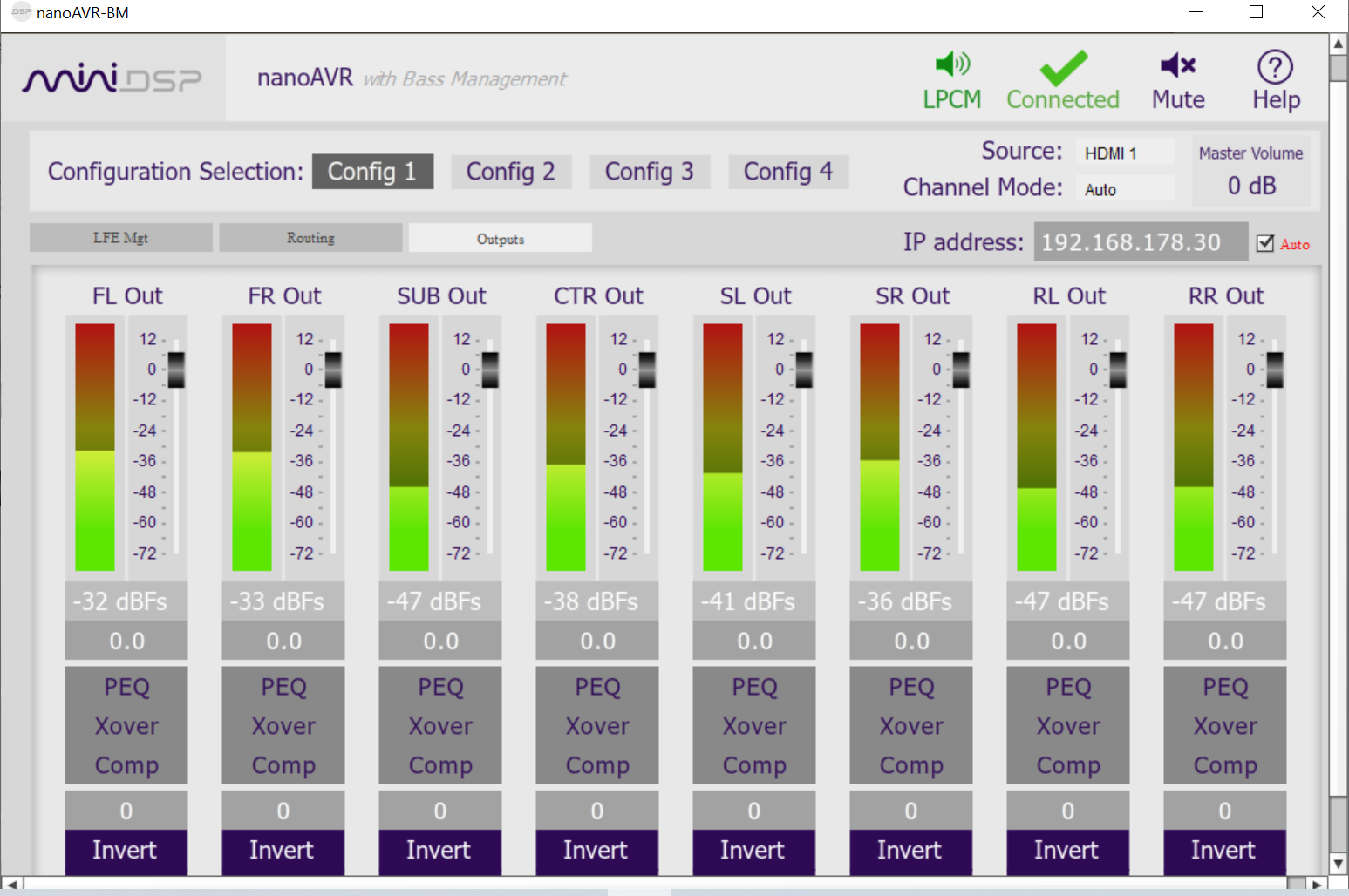Invert the FR Out channel
This screenshot has height=896, width=1349.
pos(283,851)
